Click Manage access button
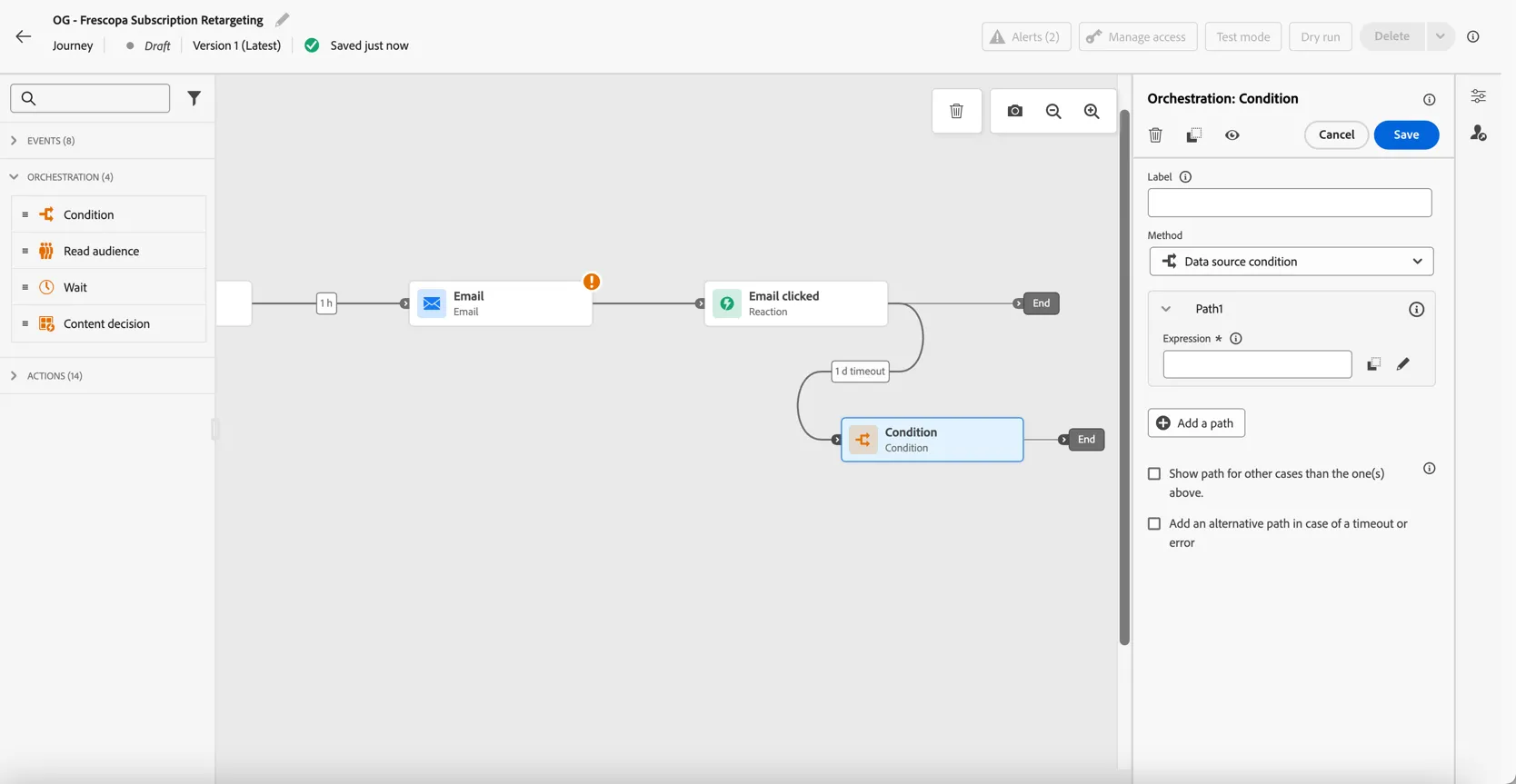Screen dimensions: 1516x784 point(1137,36)
